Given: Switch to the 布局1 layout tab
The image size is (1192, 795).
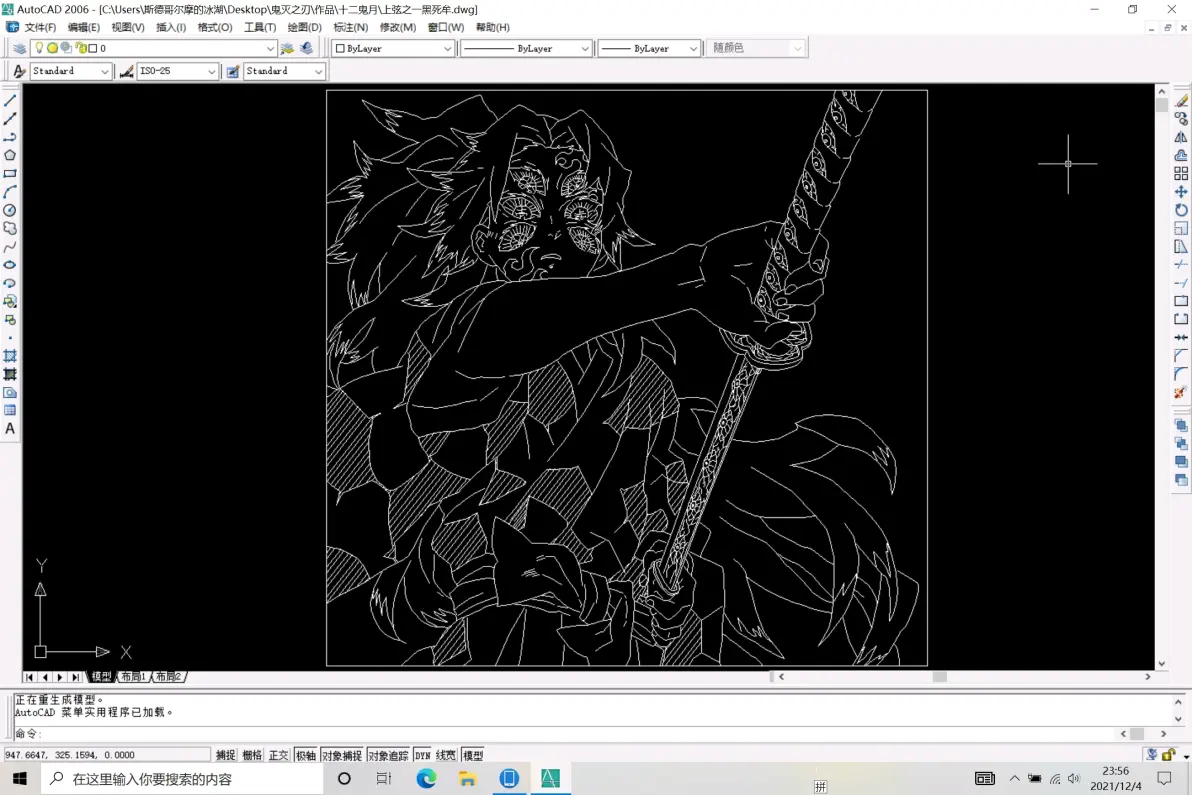Looking at the screenshot, I should pos(133,676).
